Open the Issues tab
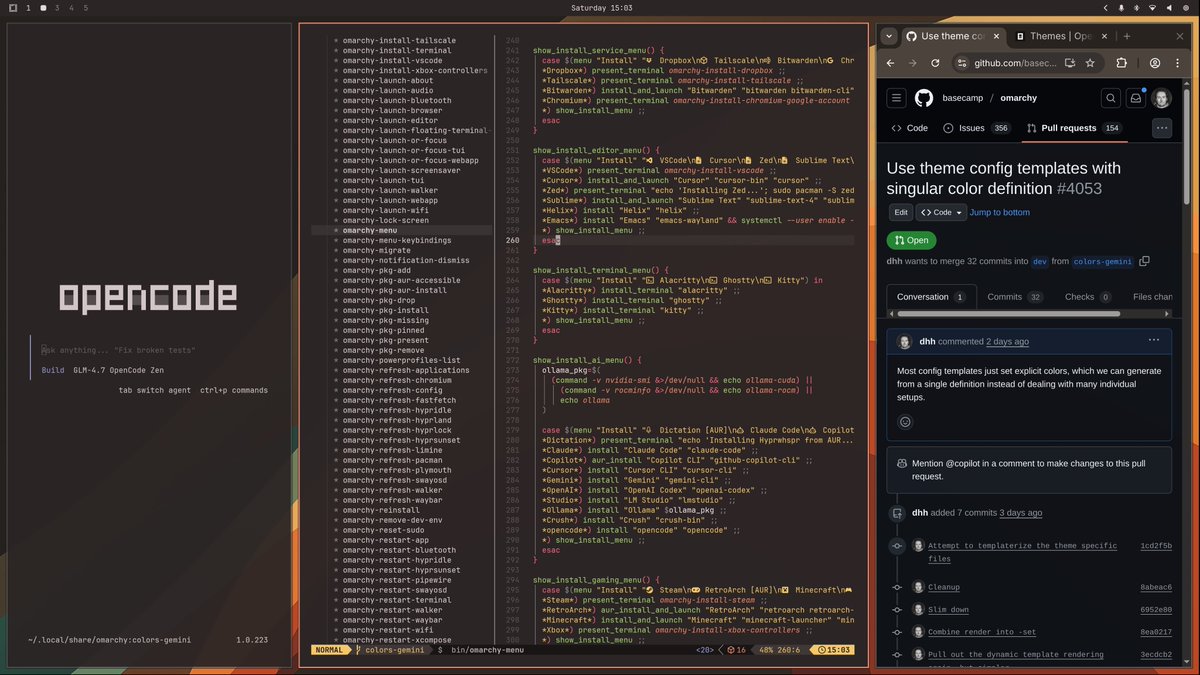 point(976,128)
